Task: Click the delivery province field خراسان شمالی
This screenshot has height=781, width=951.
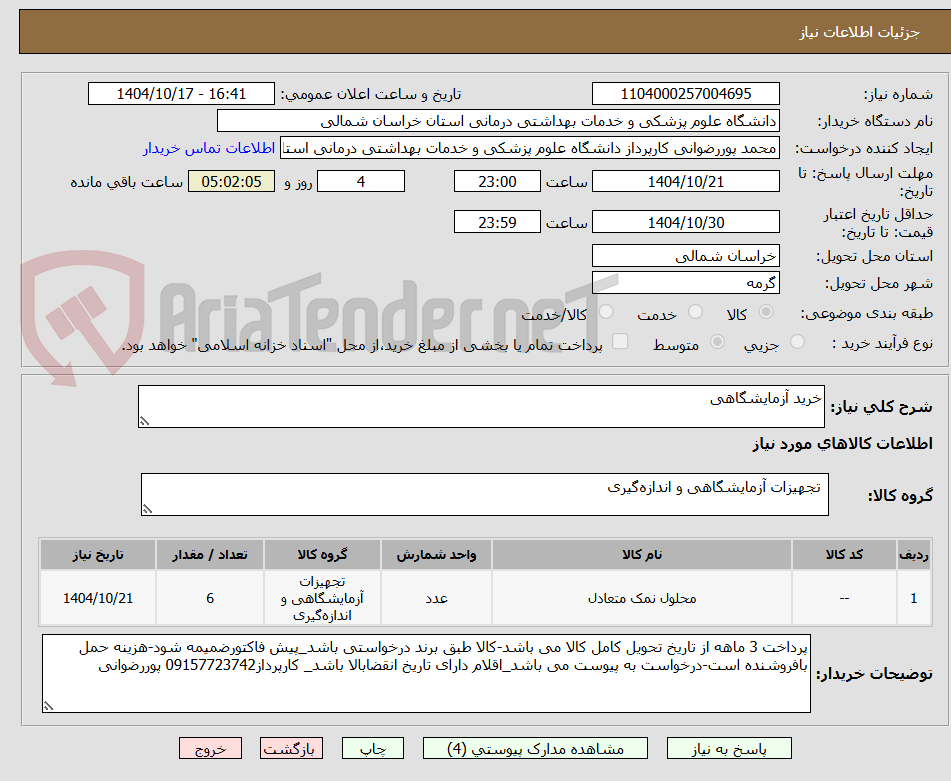Action: point(686,256)
